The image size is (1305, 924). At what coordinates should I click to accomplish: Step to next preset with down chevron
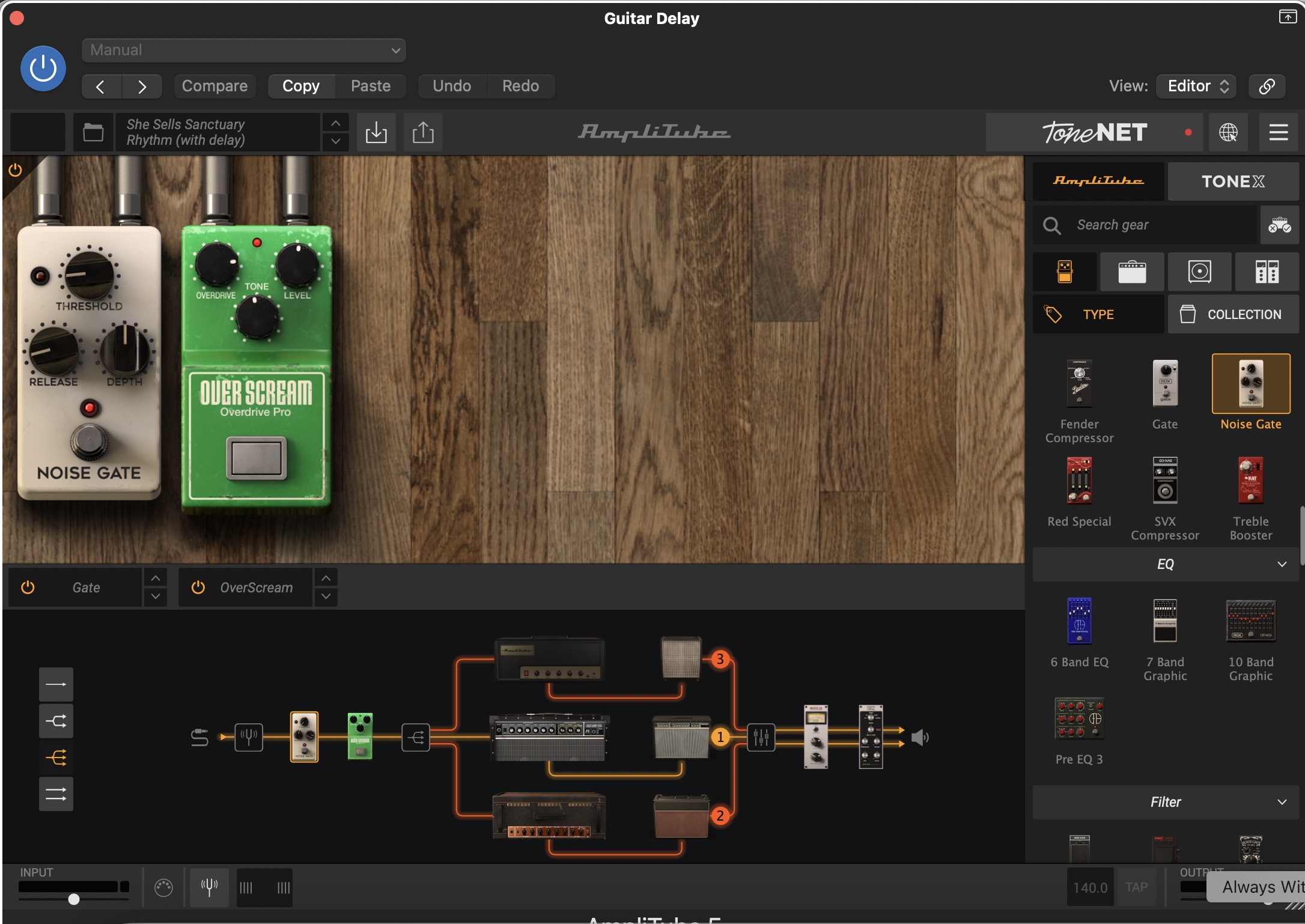pos(335,142)
